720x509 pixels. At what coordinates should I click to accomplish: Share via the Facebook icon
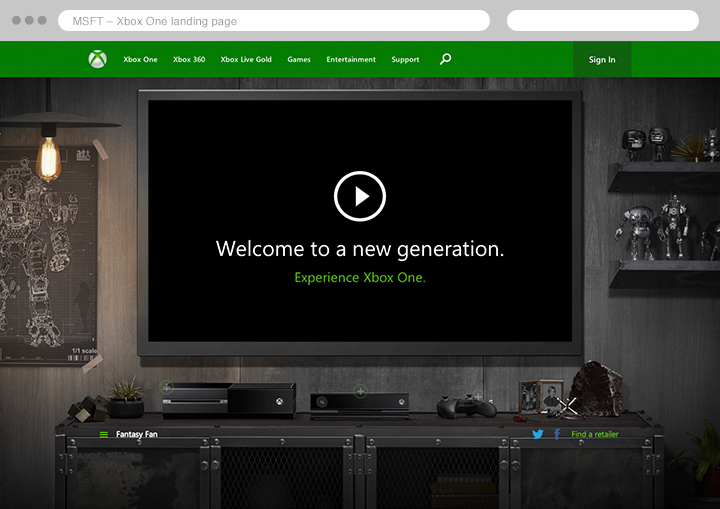(557, 434)
